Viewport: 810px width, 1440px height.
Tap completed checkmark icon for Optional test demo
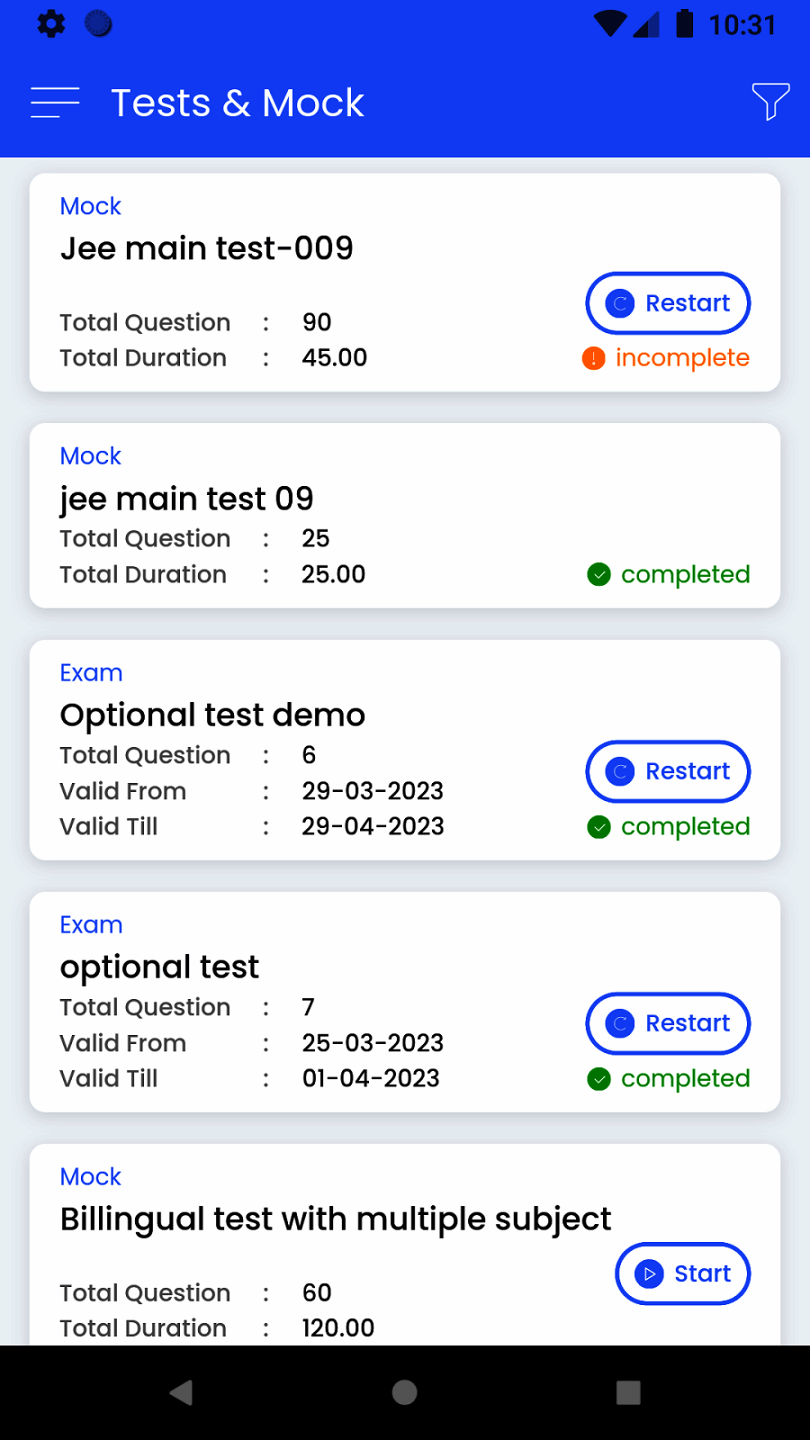click(x=599, y=827)
